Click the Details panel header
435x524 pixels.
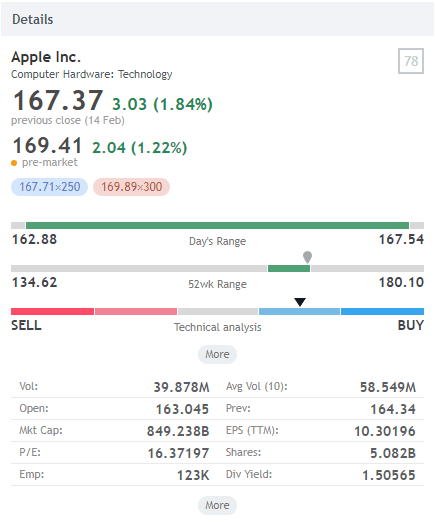tap(217, 19)
